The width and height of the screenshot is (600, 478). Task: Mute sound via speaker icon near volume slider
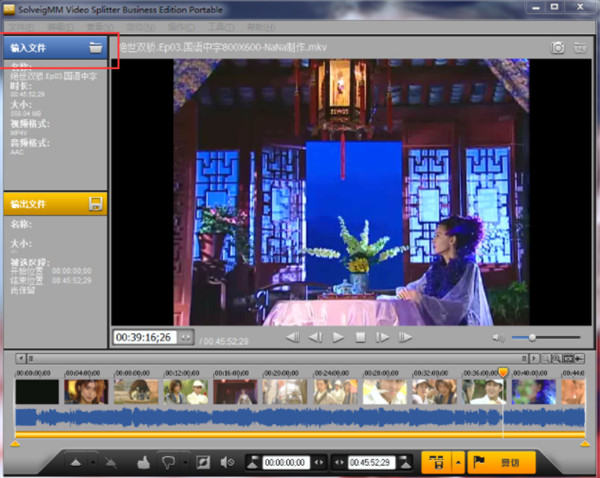498,338
